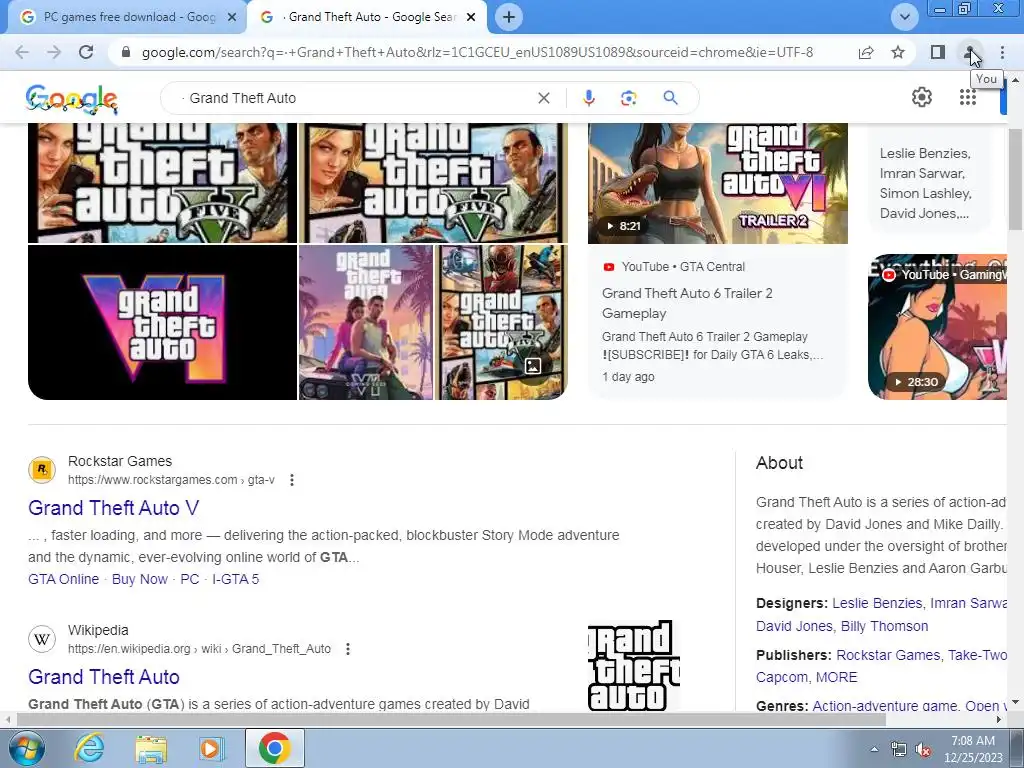1024x768 pixels.
Task: Click the PC sitelink
Action: (x=189, y=579)
